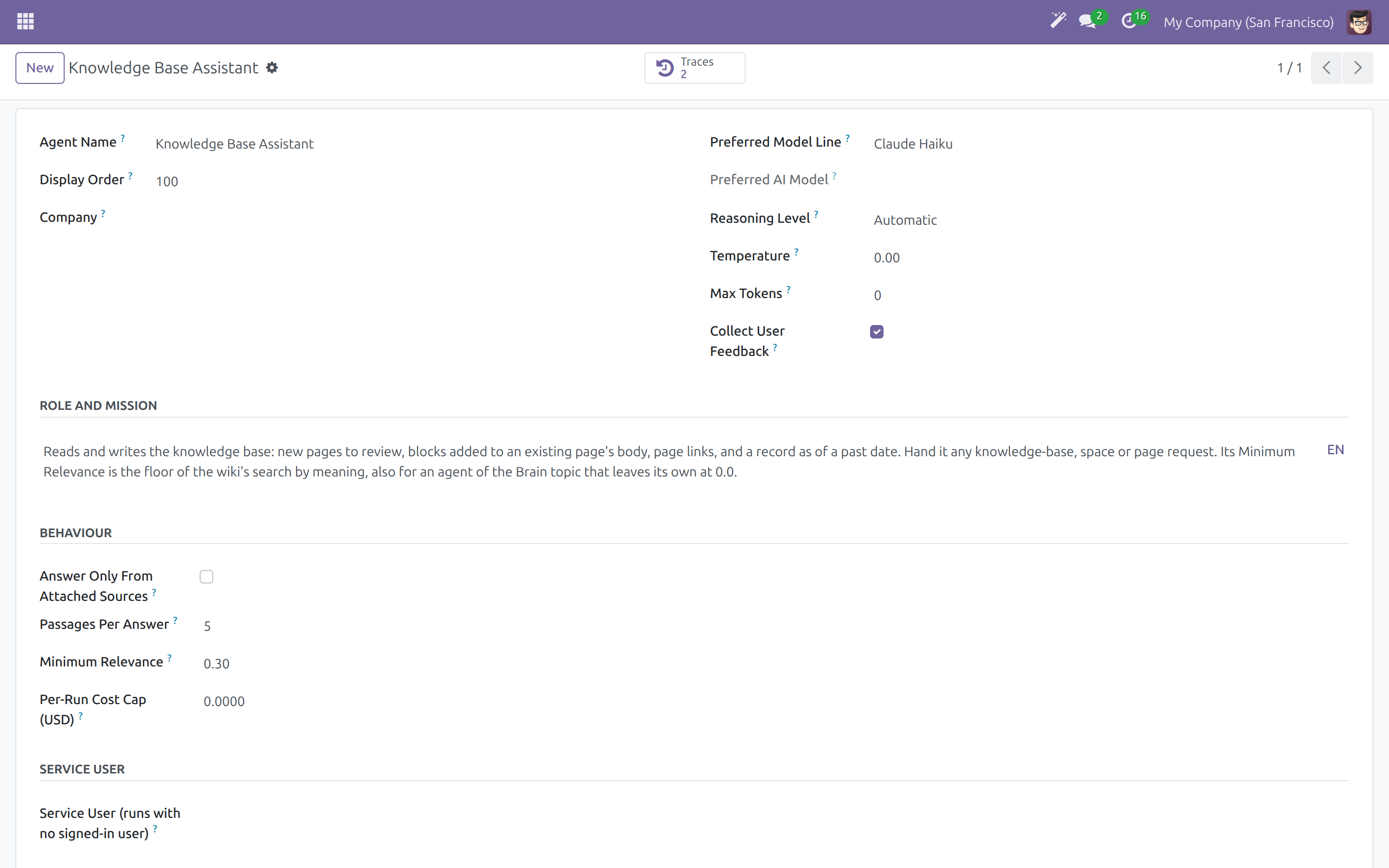
Task: Click the Display Order help question mark
Action: pyautogui.click(x=130, y=176)
